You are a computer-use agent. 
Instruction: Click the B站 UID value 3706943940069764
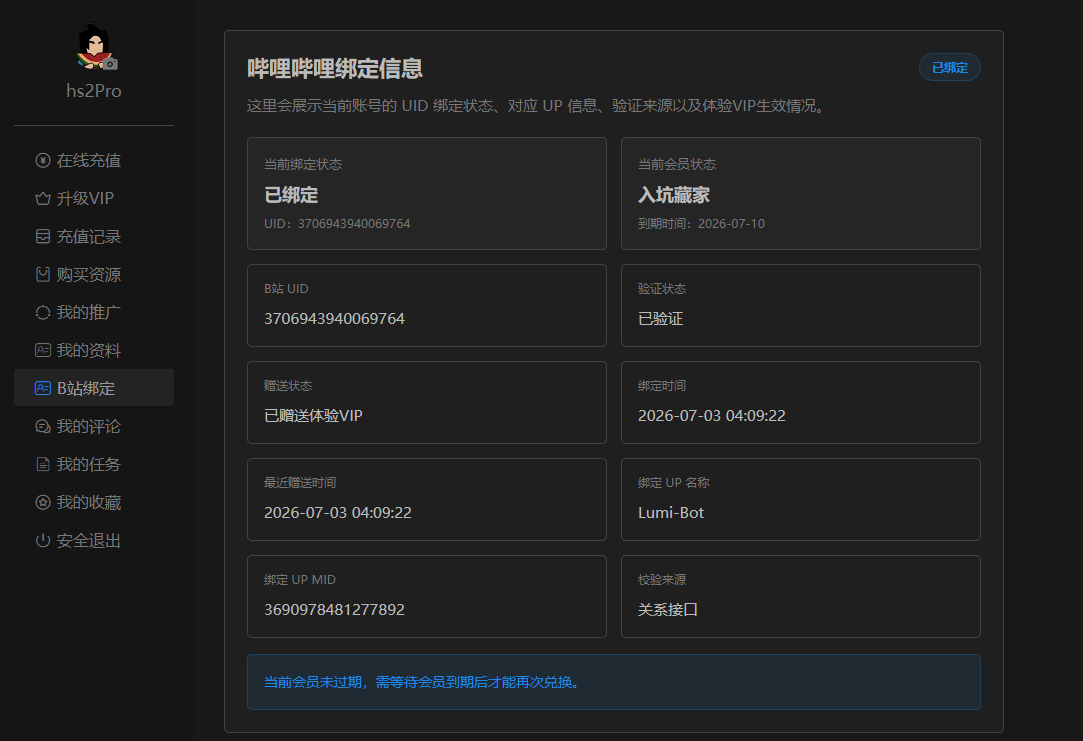334,318
